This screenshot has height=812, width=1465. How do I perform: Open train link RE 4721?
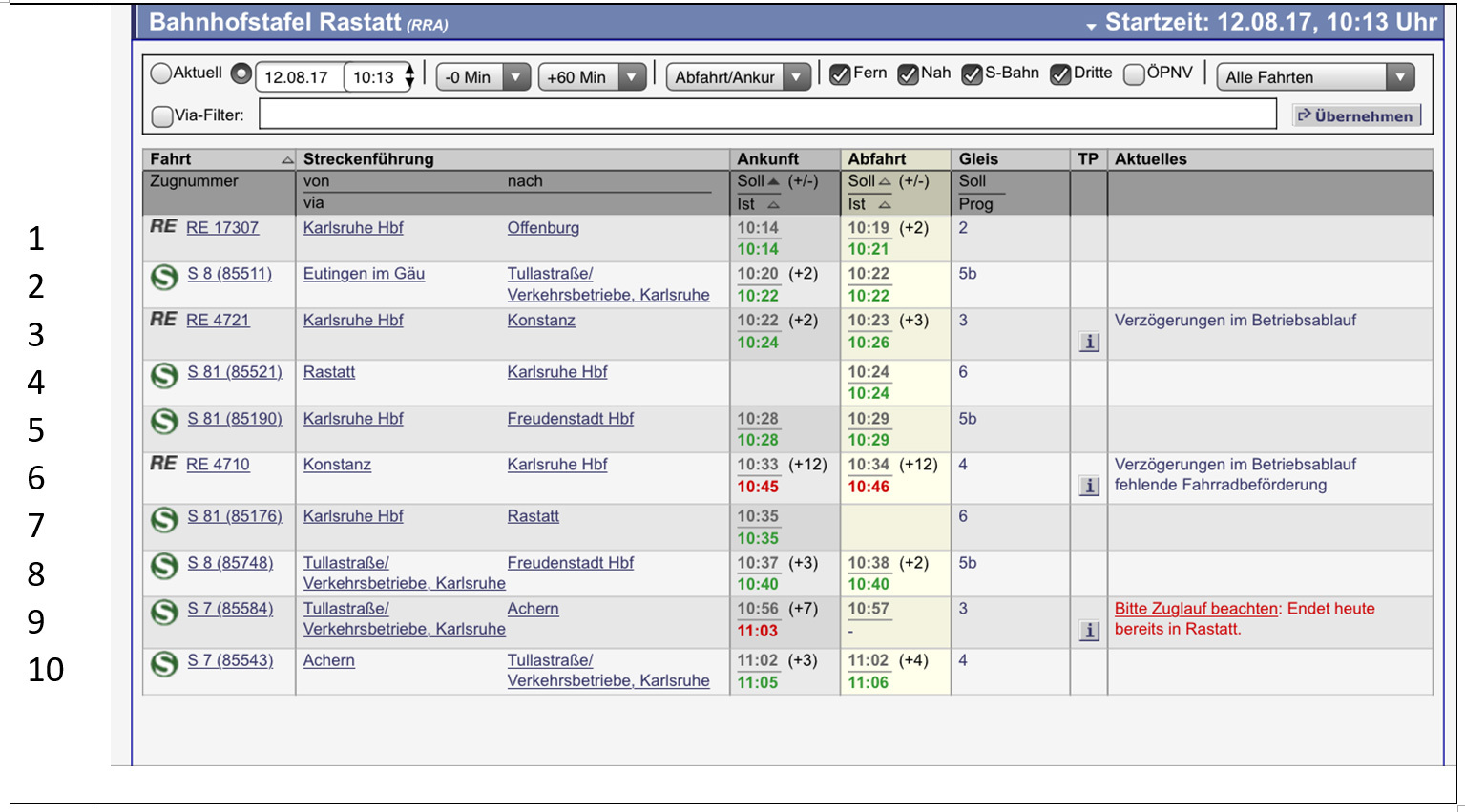pyautogui.click(x=218, y=320)
